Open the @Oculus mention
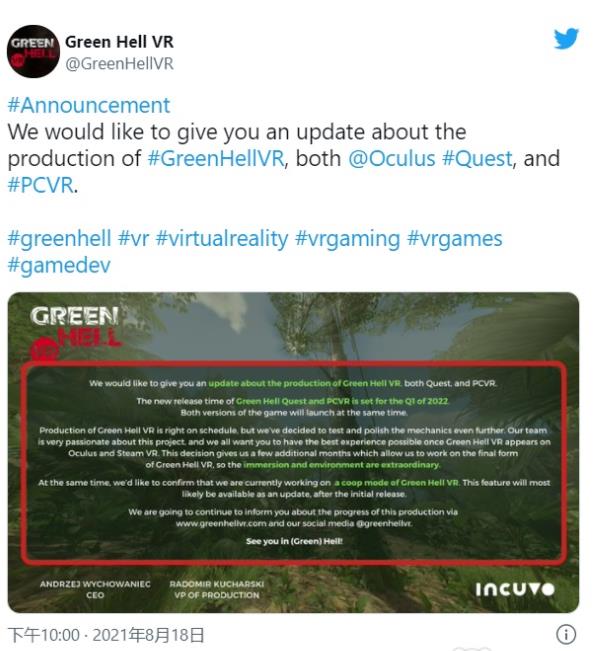The height and width of the screenshot is (651, 599). 391,159
